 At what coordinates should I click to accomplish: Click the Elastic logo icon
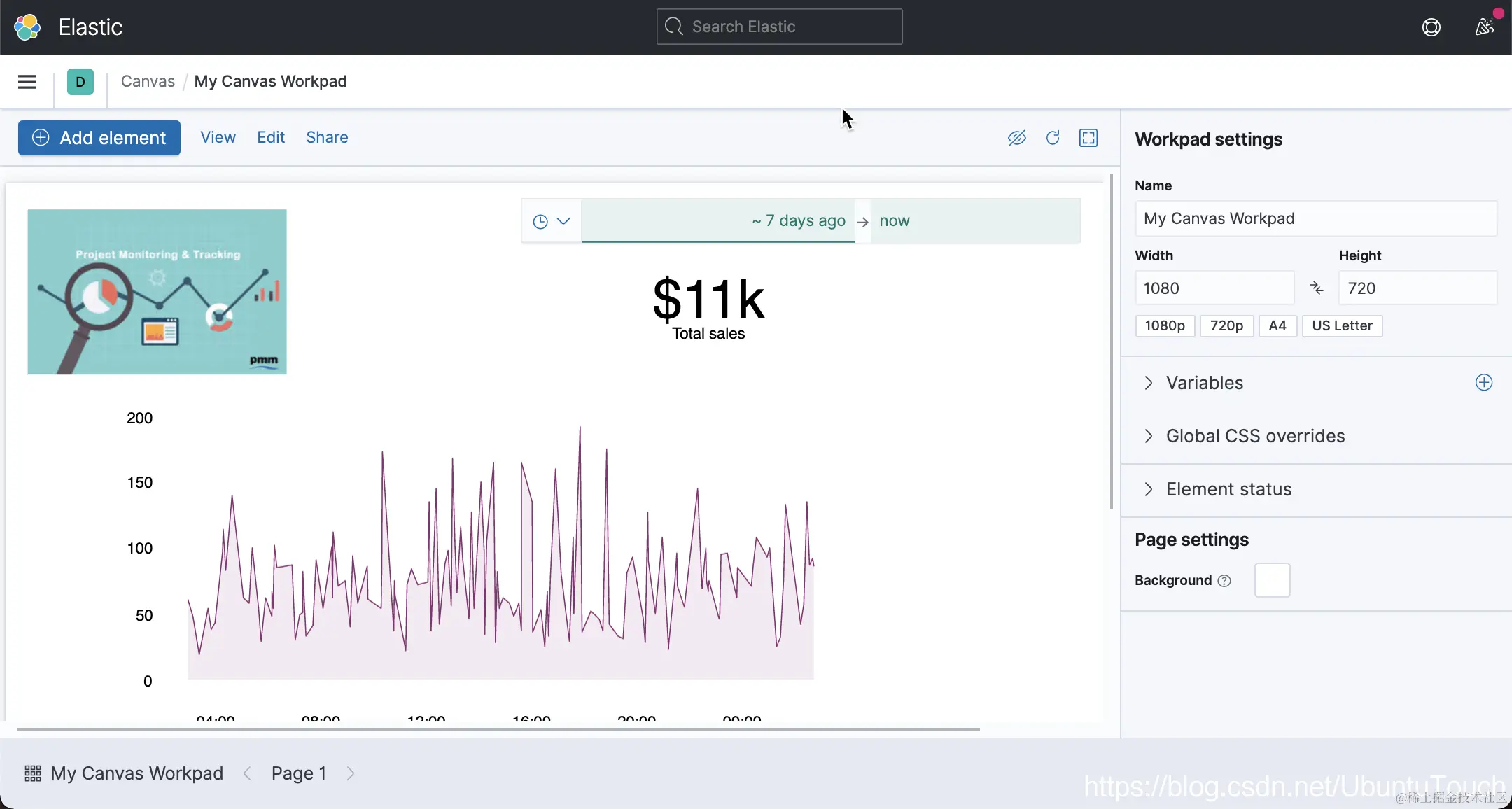27,27
